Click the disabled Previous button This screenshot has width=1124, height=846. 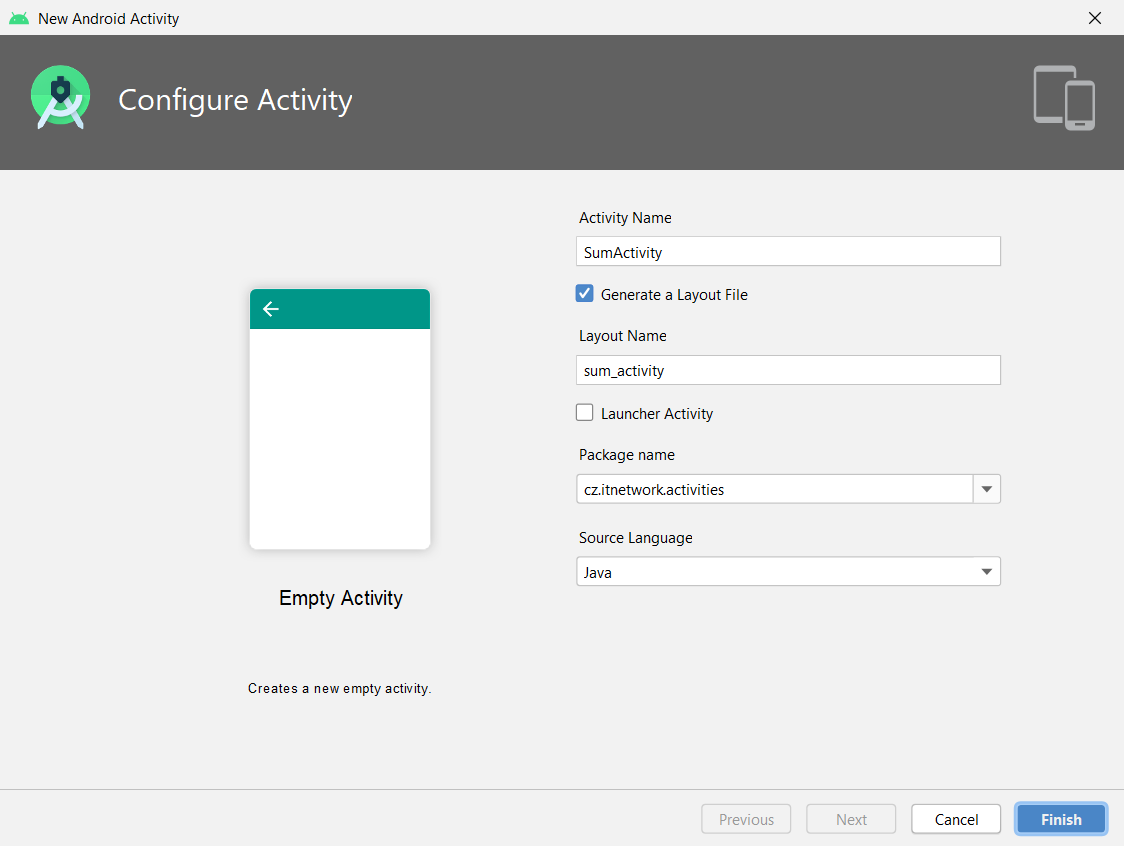746,818
